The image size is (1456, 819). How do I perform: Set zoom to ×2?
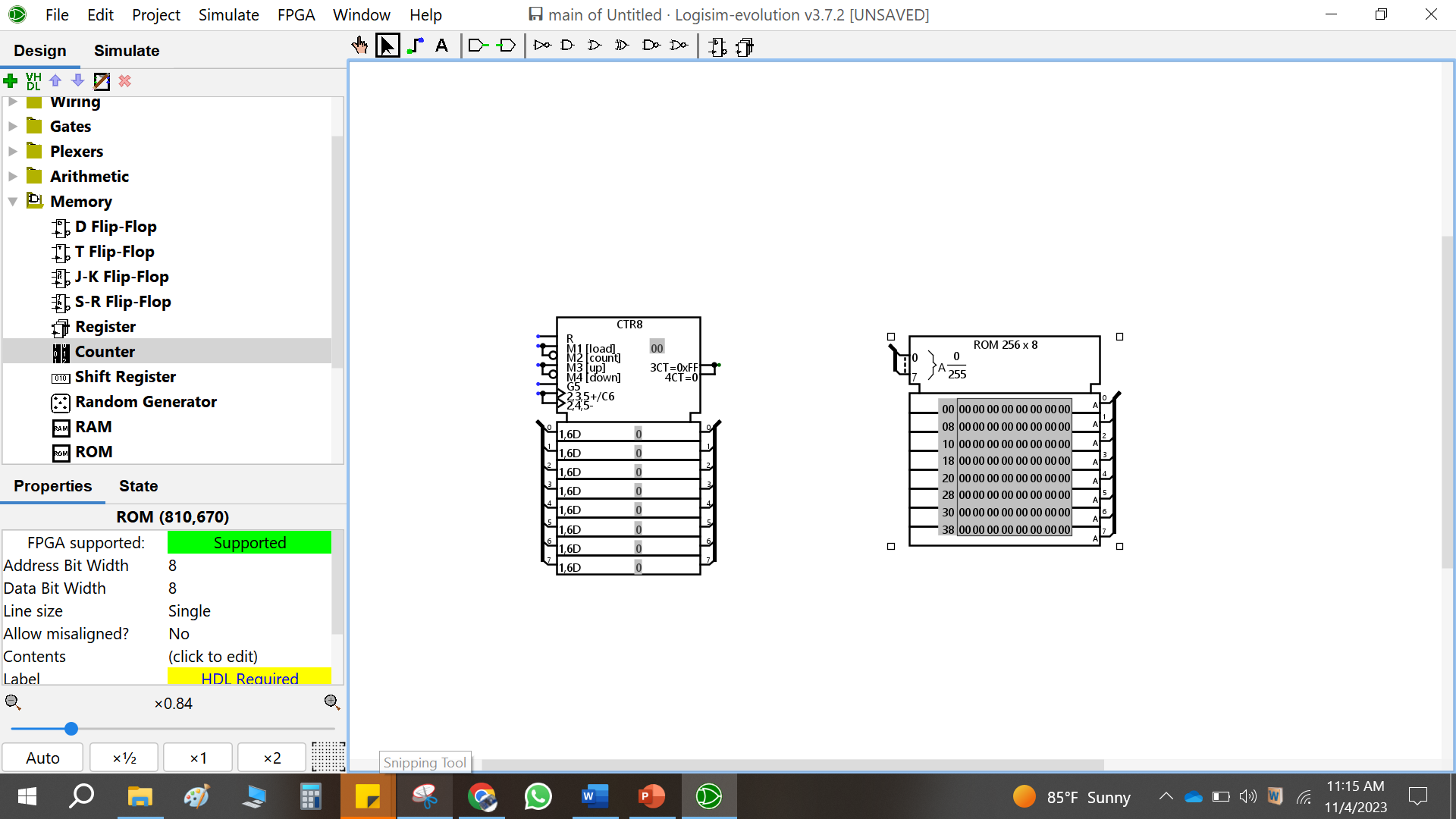click(x=271, y=757)
